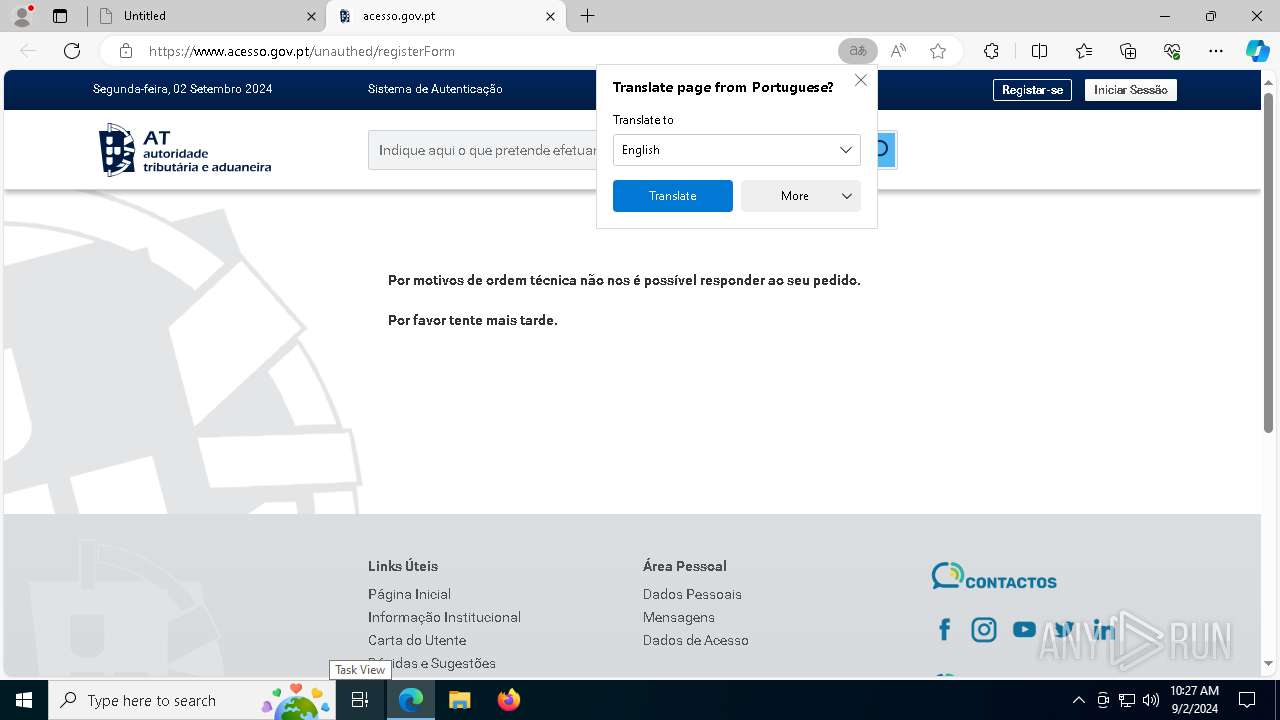Open the tab actions menu icon

pos(60,16)
